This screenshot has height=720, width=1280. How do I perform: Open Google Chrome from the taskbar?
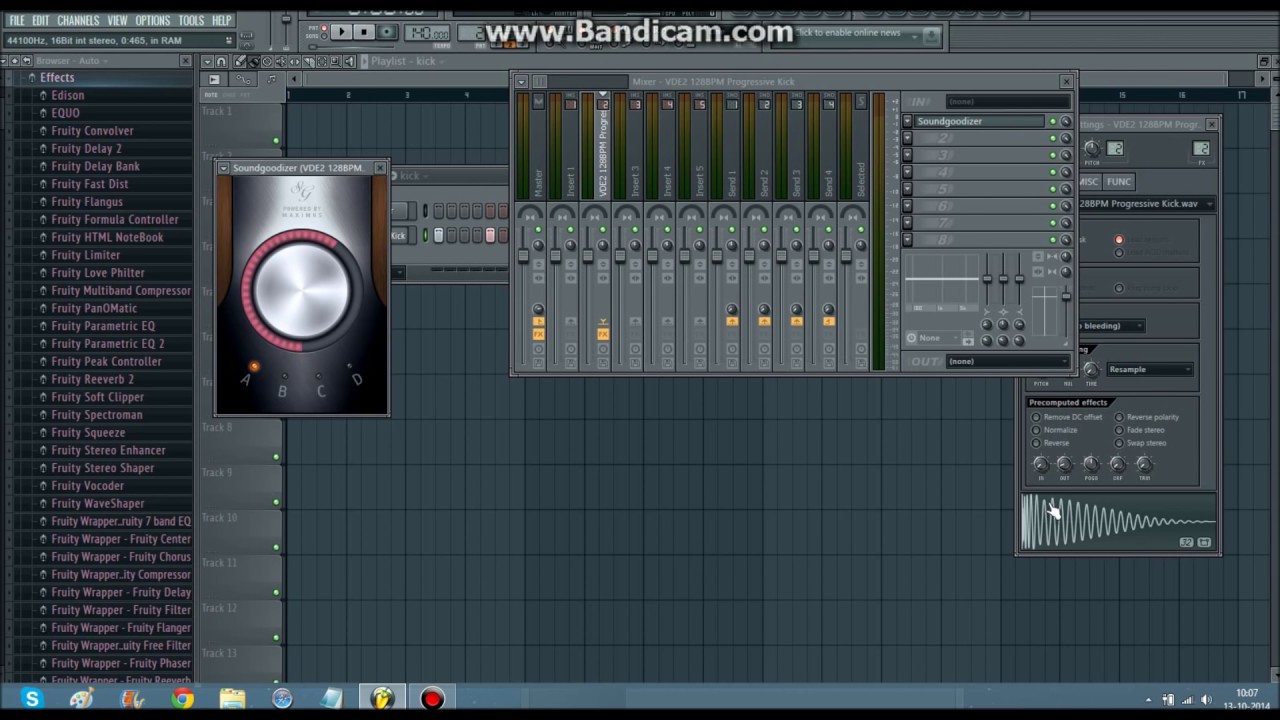(182, 699)
